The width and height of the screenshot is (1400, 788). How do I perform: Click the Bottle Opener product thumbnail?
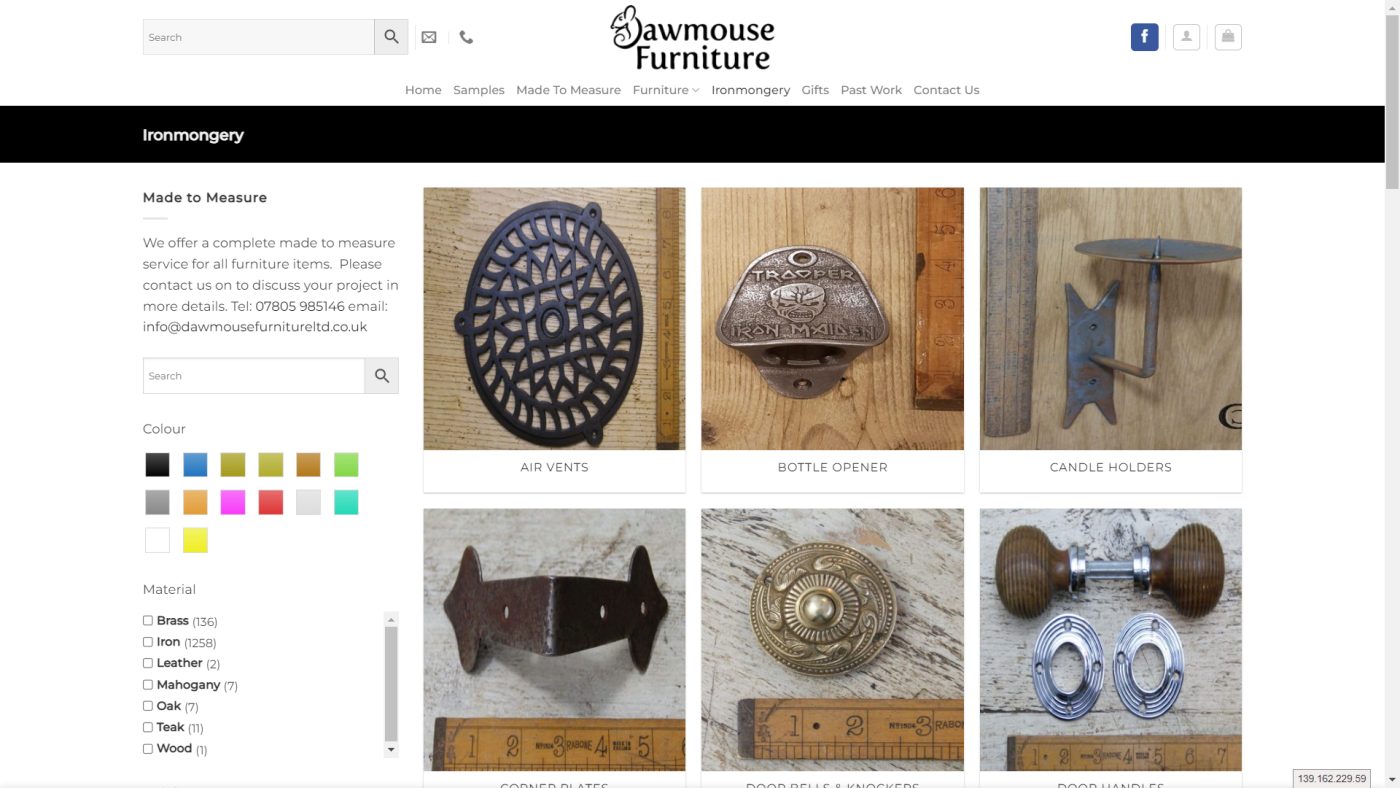coord(832,319)
